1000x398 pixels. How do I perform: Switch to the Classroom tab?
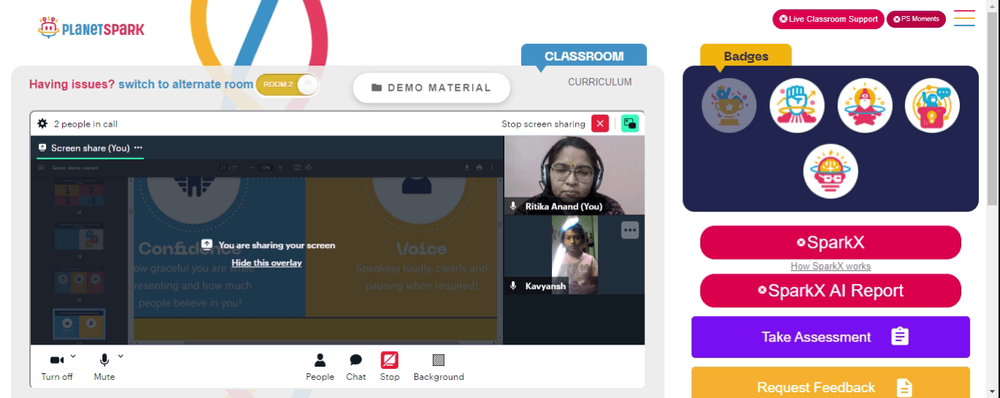pos(584,56)
